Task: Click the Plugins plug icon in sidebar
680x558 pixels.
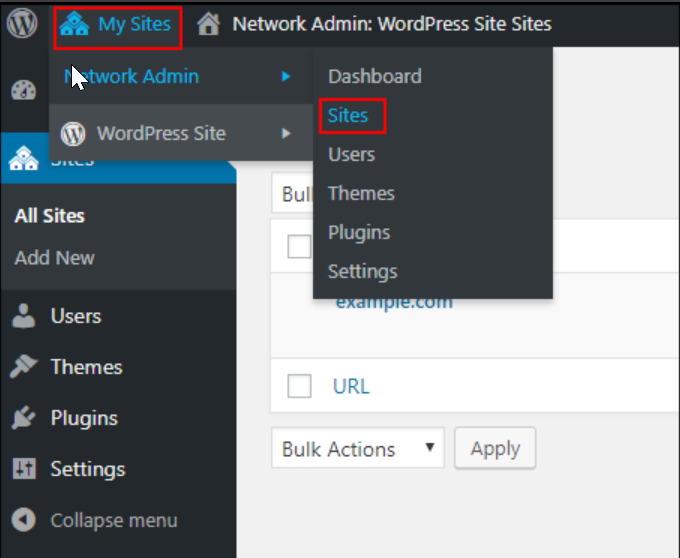Action: tap(23, 418)
